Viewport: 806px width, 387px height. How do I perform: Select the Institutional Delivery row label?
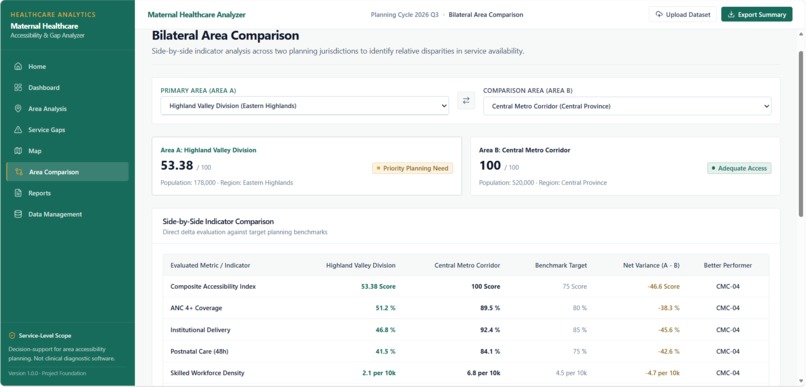(x=200, y=329)
